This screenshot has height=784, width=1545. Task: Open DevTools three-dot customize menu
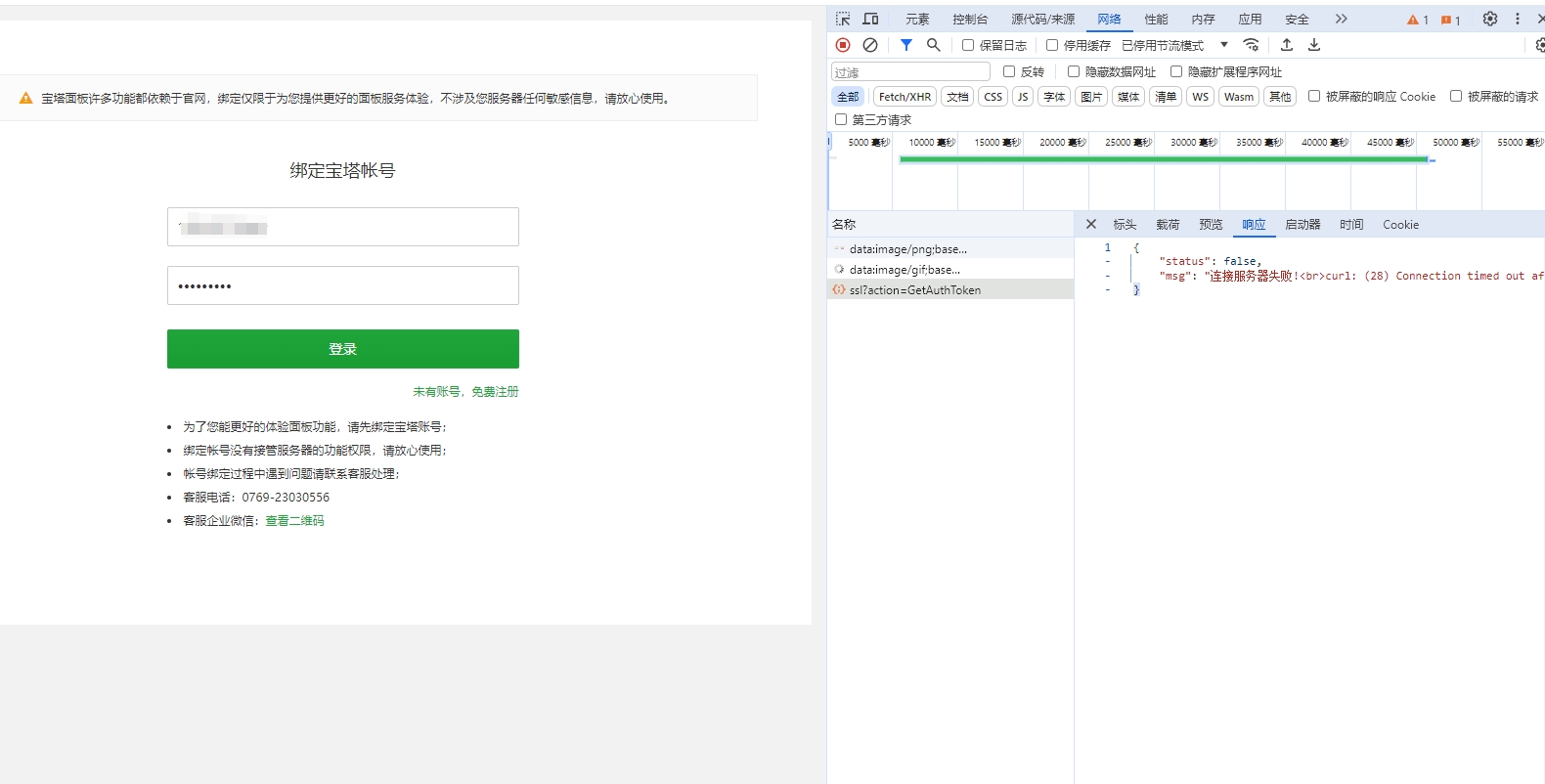click(x=1518, y=19)
